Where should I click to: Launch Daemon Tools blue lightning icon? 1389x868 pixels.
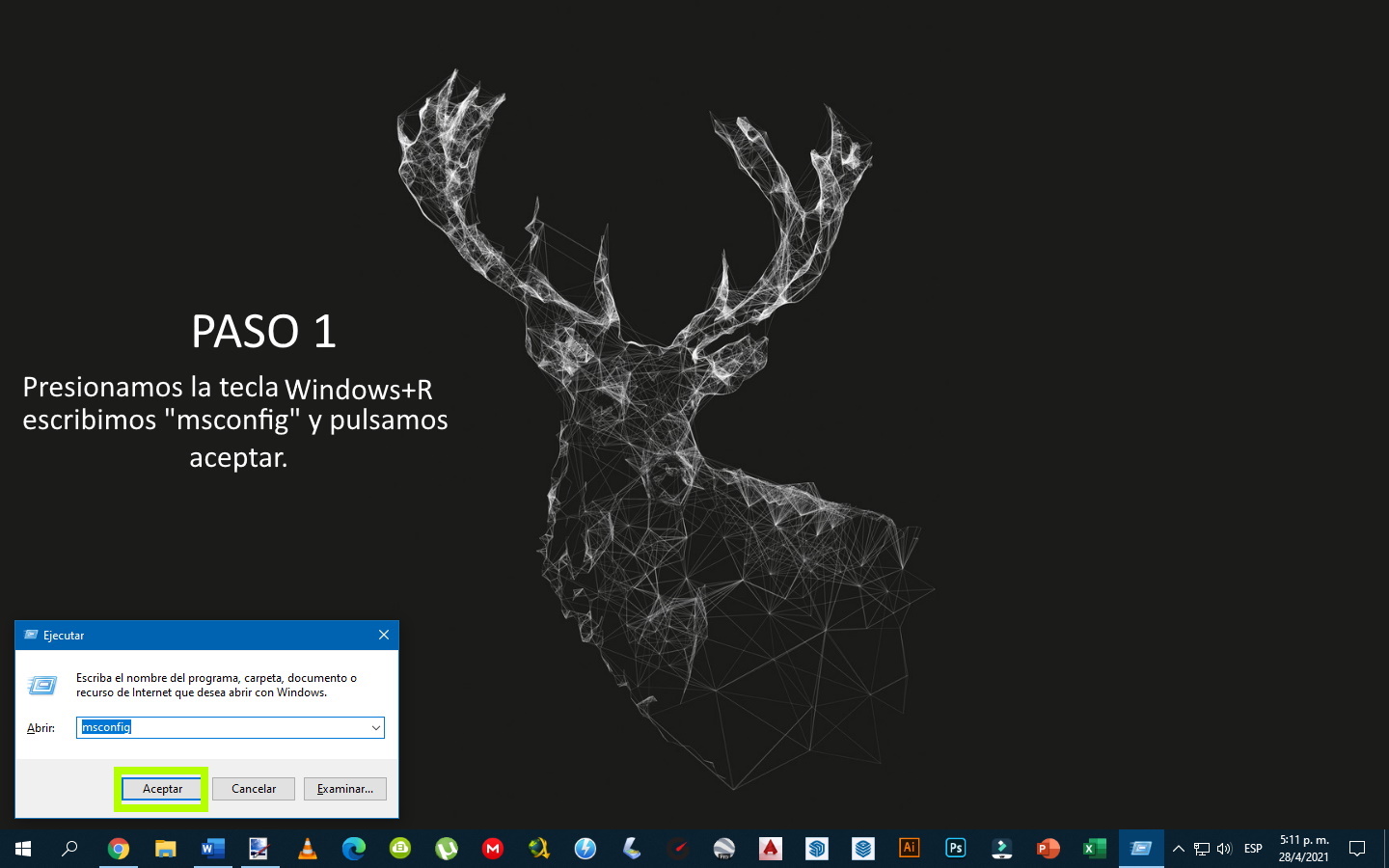click(x=586, y=849)
